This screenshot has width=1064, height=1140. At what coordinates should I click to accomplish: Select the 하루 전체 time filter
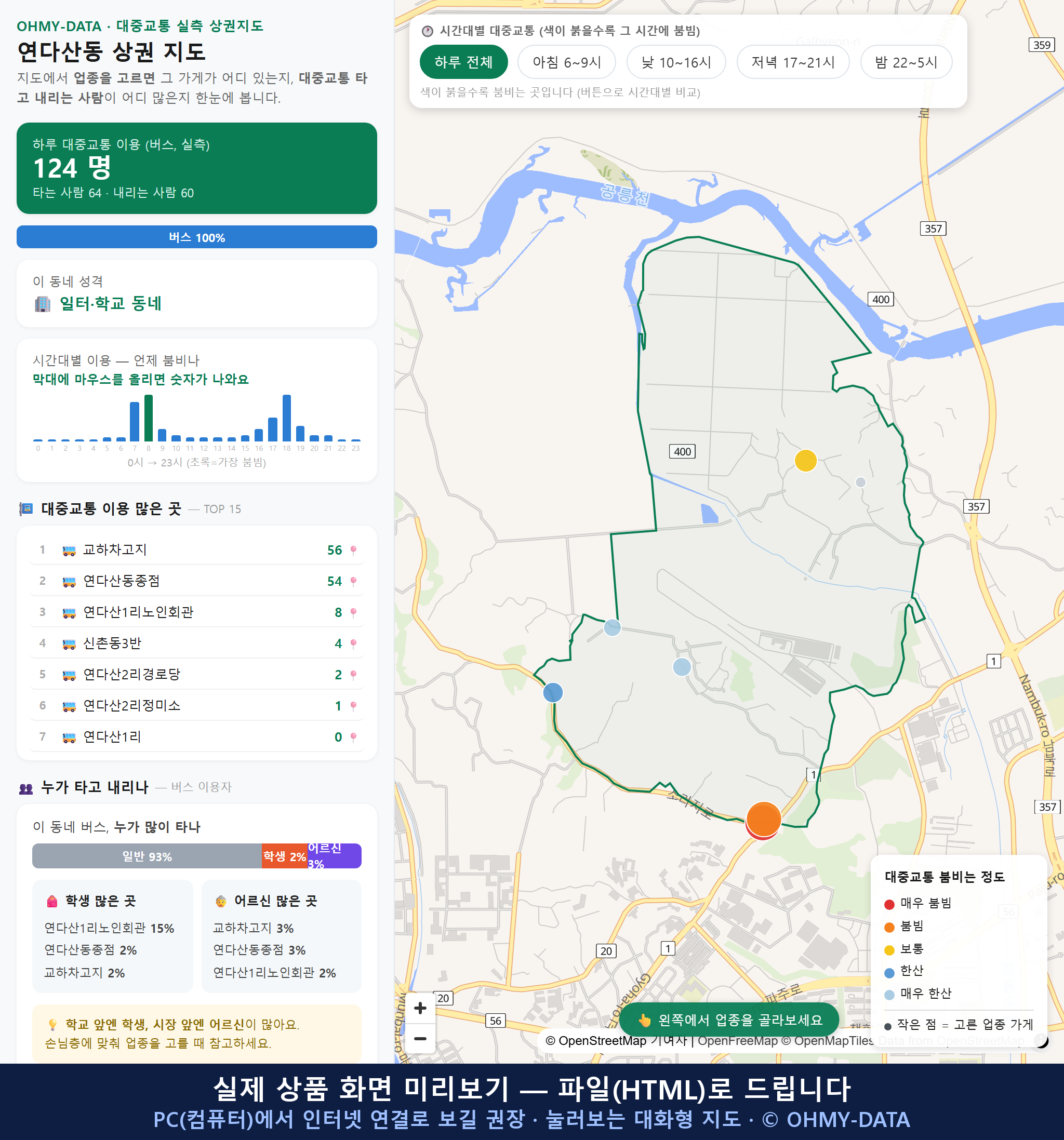463,62
